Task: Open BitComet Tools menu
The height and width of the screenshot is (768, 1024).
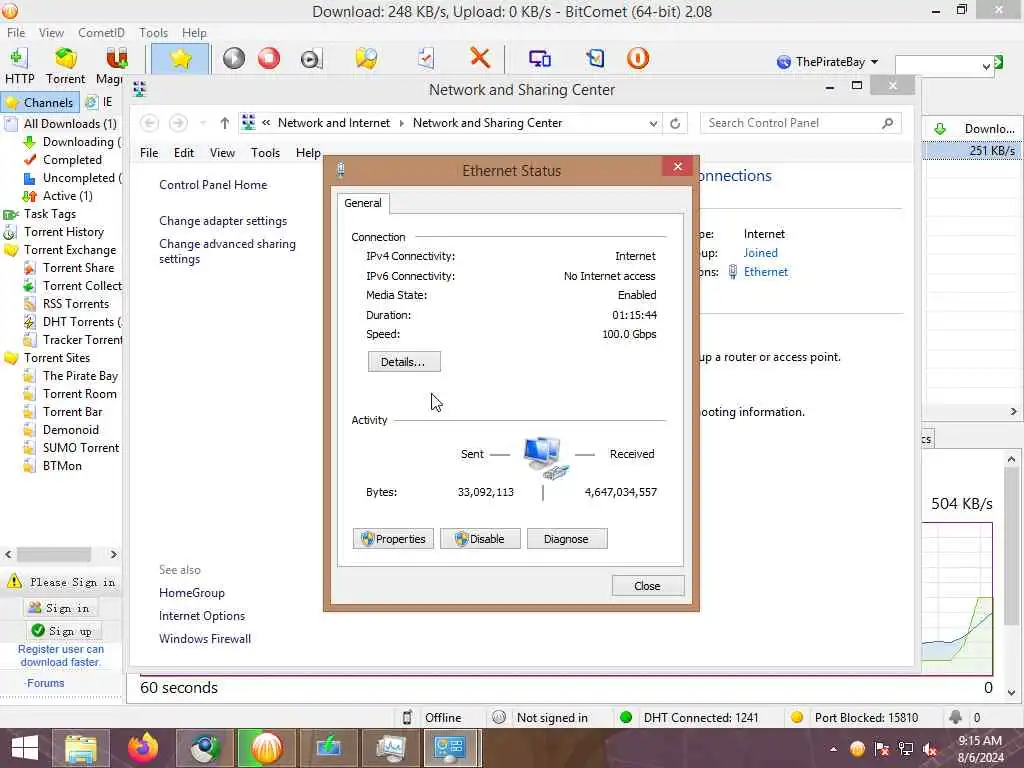Action: 153,33
